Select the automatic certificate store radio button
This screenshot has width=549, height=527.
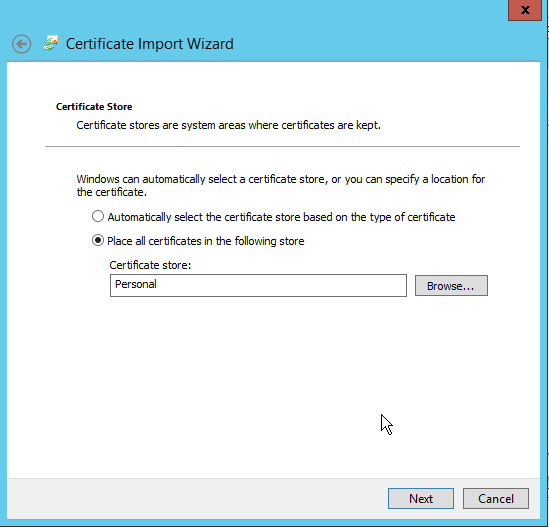pyautogui.click(x=98, y=216)
